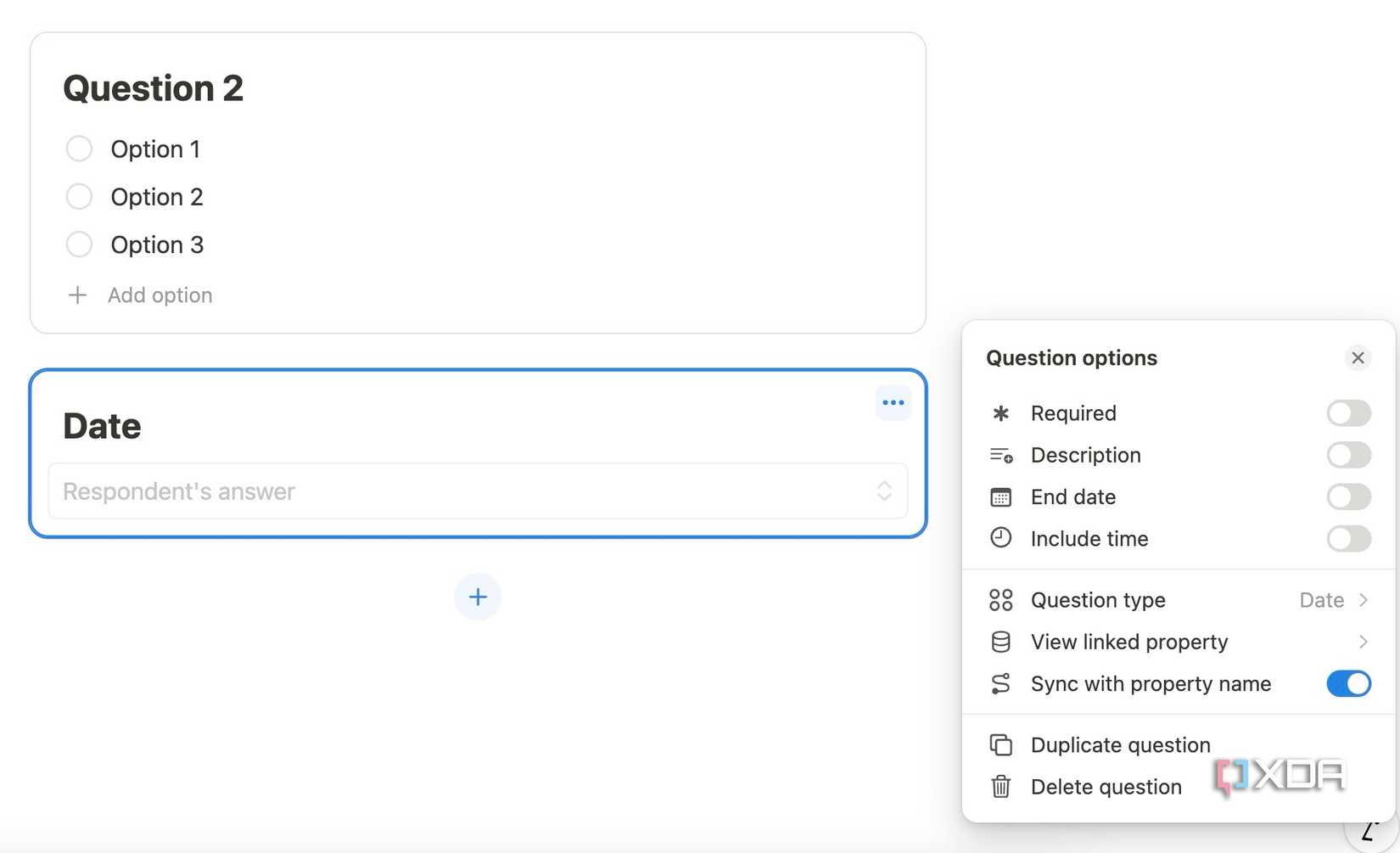This screenshot has height=853, width=1400.
Task: Click the Option 1 label text
Action: coord(155,149)
